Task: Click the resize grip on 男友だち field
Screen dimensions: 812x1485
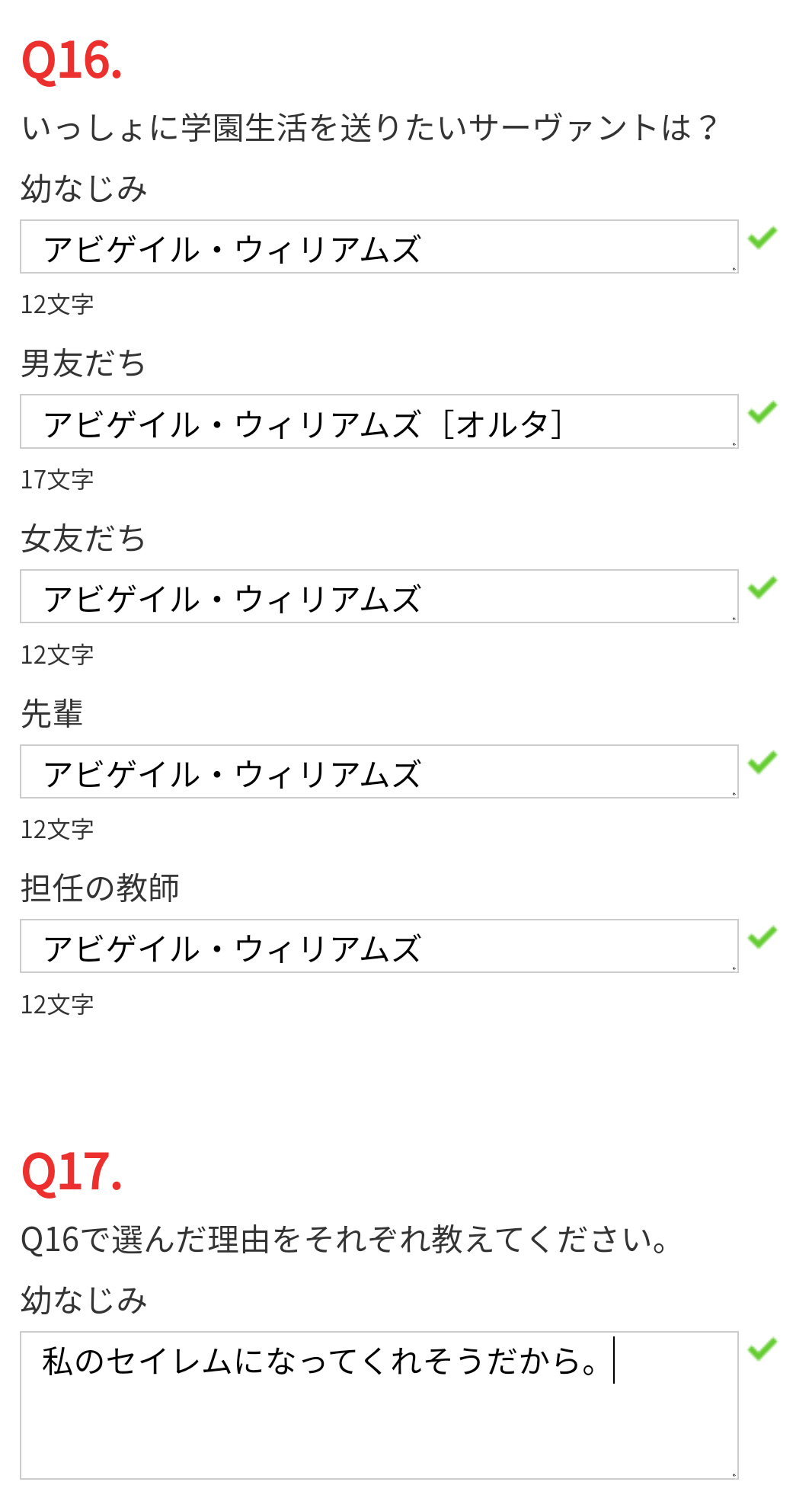Action: [734, 443]
